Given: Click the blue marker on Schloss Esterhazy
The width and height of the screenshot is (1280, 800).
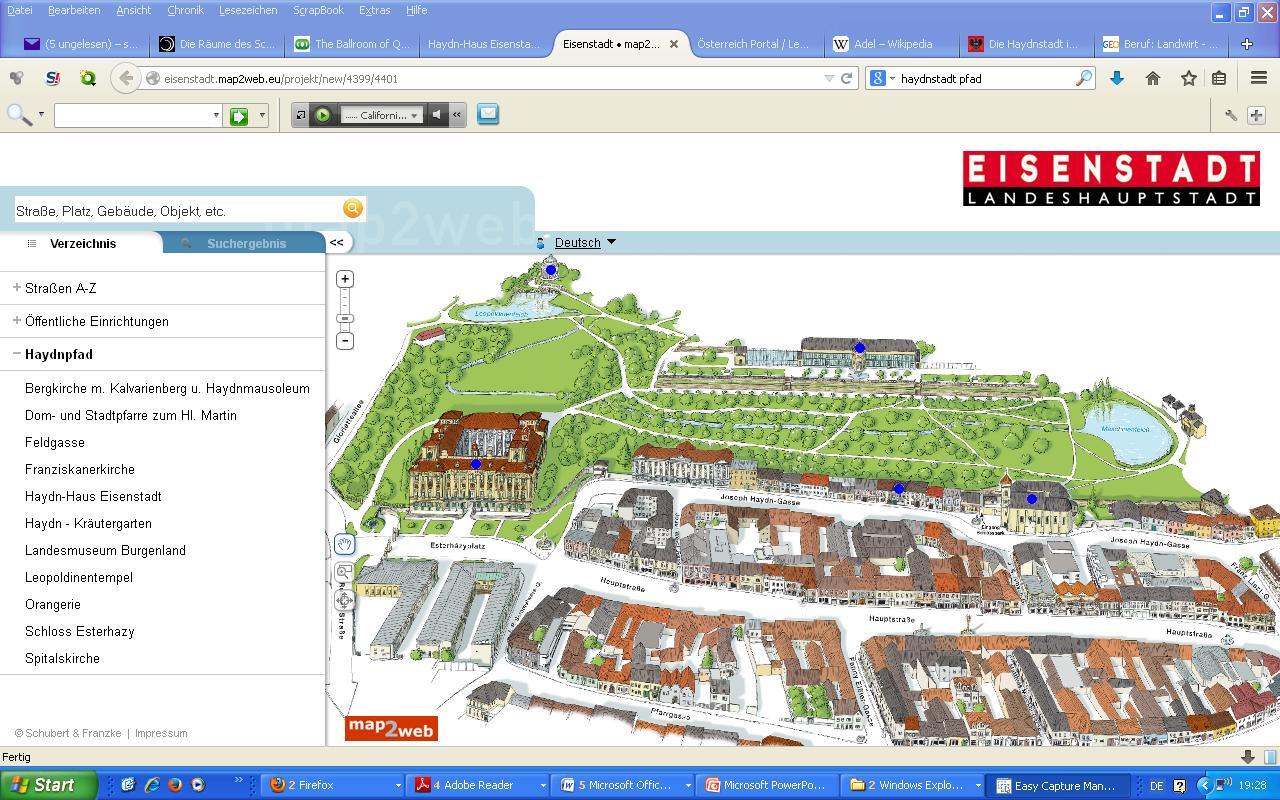Looking at the screenshot, I should 476,464.
